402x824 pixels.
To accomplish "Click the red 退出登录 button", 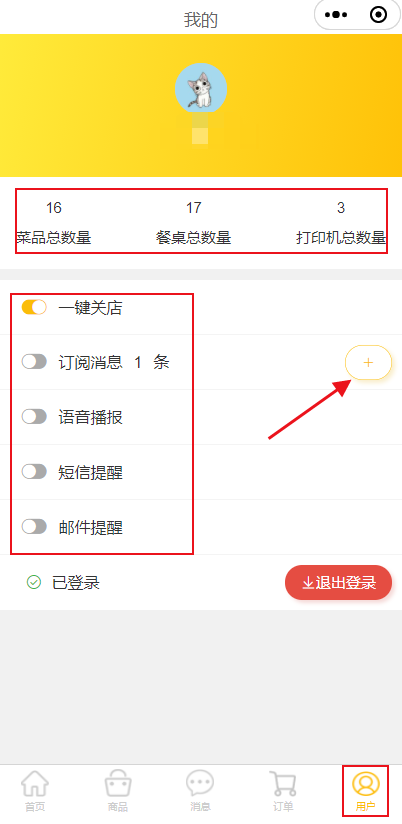I will click(x=338, y=582).
